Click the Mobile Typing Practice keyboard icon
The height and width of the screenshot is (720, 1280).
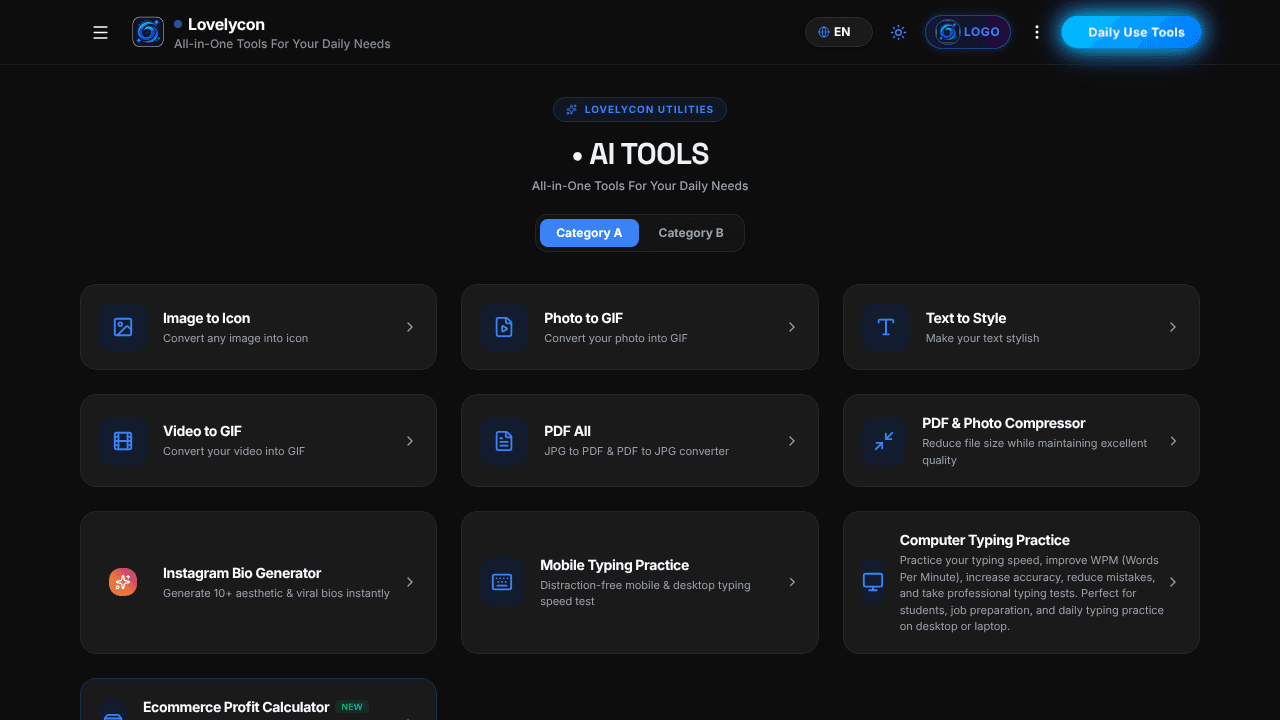coord(502,582)
